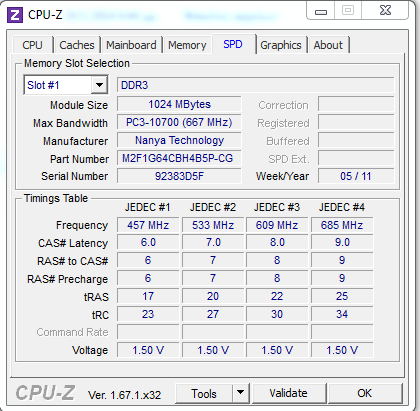Viewport: 420px width, 411px height.
Task: Go to the Memory tab
Action: 187,45
